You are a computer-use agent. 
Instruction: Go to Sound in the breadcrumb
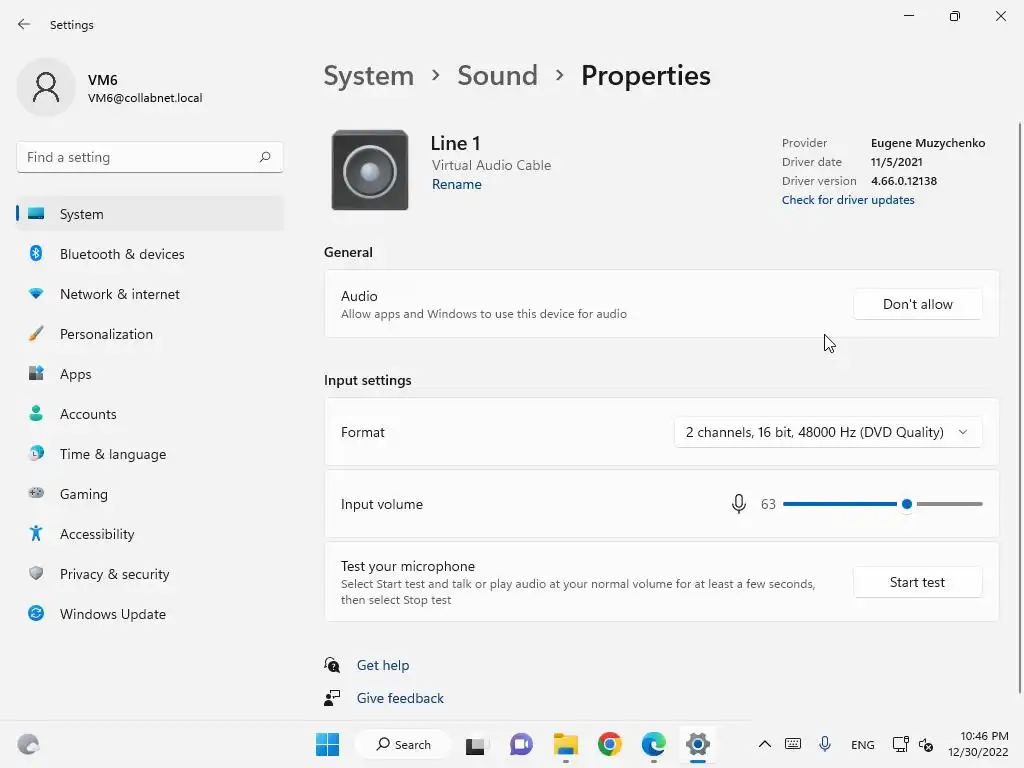pos(497,76)
